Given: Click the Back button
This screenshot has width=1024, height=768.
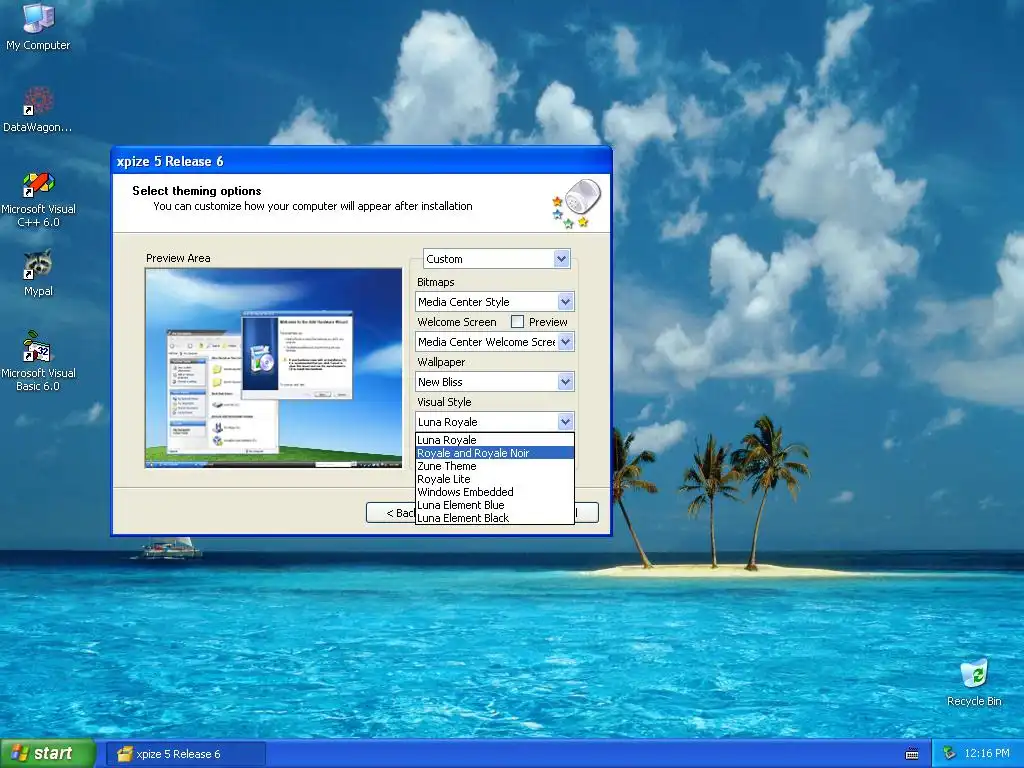Looking at the screenshot, I should point(391,513).
